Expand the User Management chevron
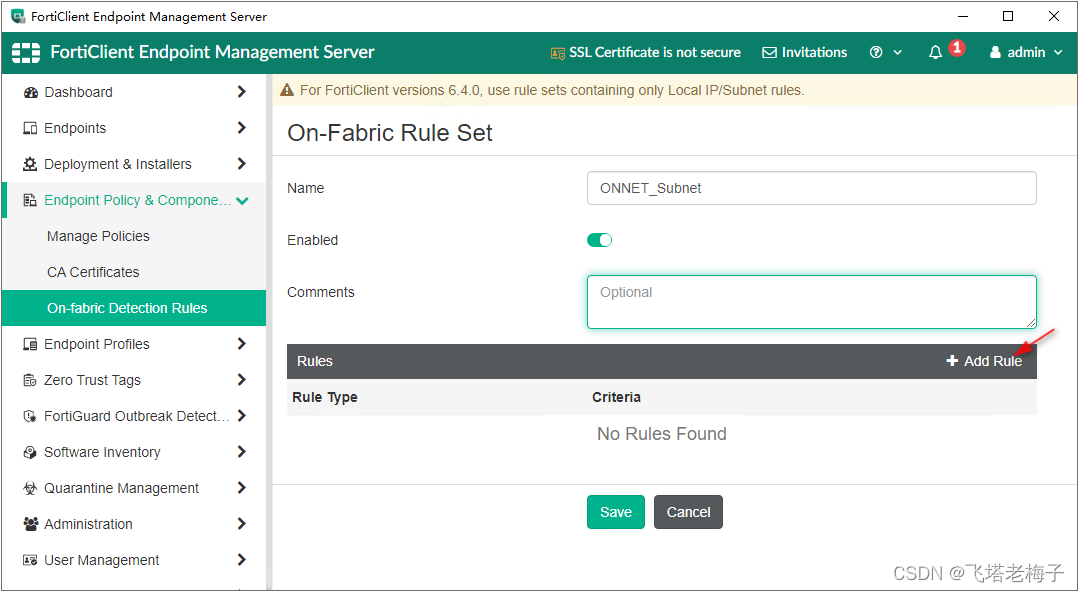This screenshot has height=592, width=1079. click(242, 560)
